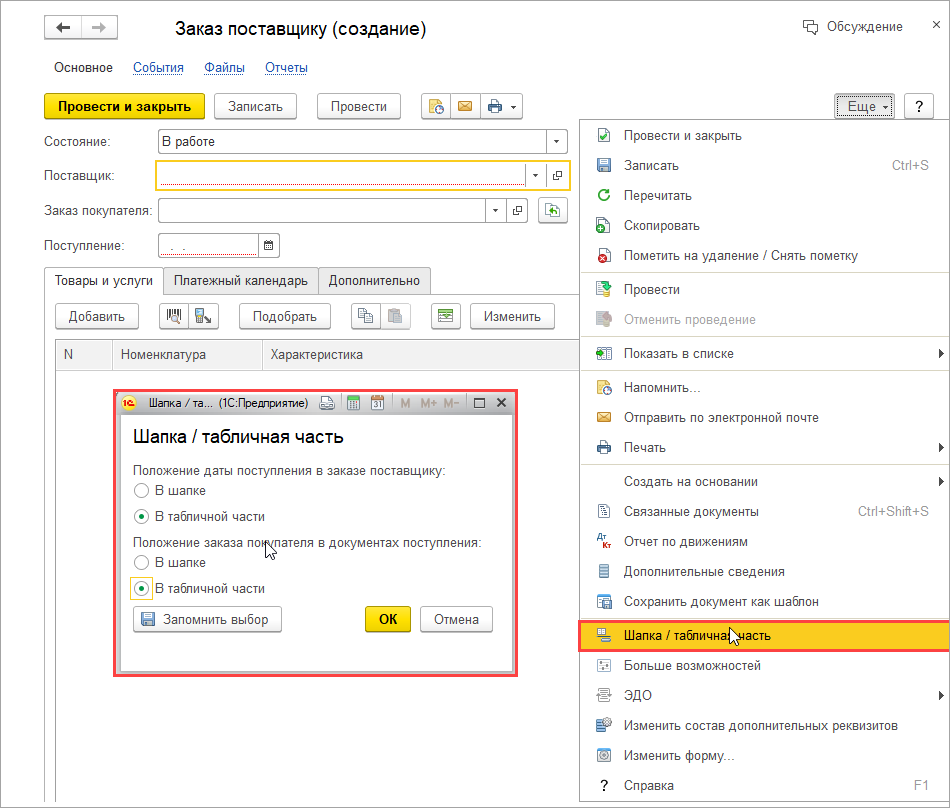Open the Поставщик form with open icon
The image size is (950, 808).
(x=557, y=176)
